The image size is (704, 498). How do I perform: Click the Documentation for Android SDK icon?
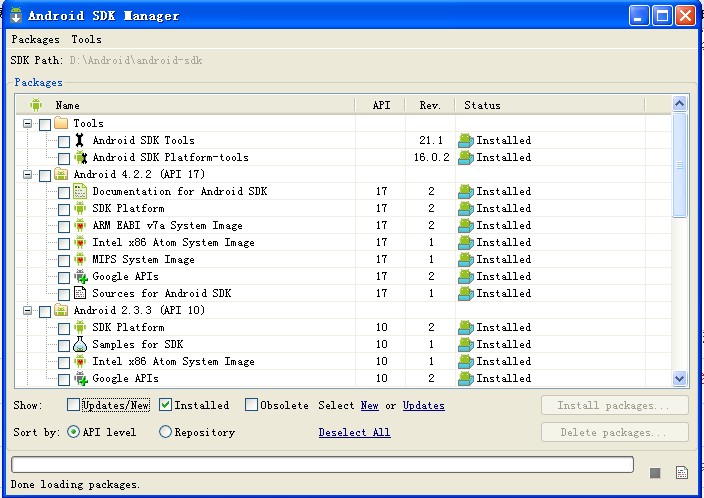[x=80, y=191]
